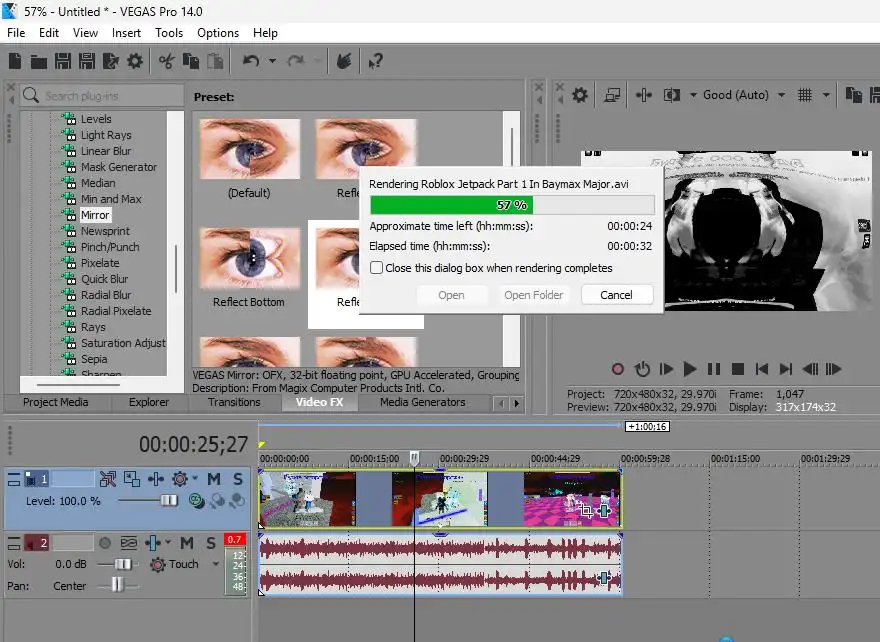Screen dimensions: 880x642
Task: Open the Tools menu
Action: coord(169,33)
